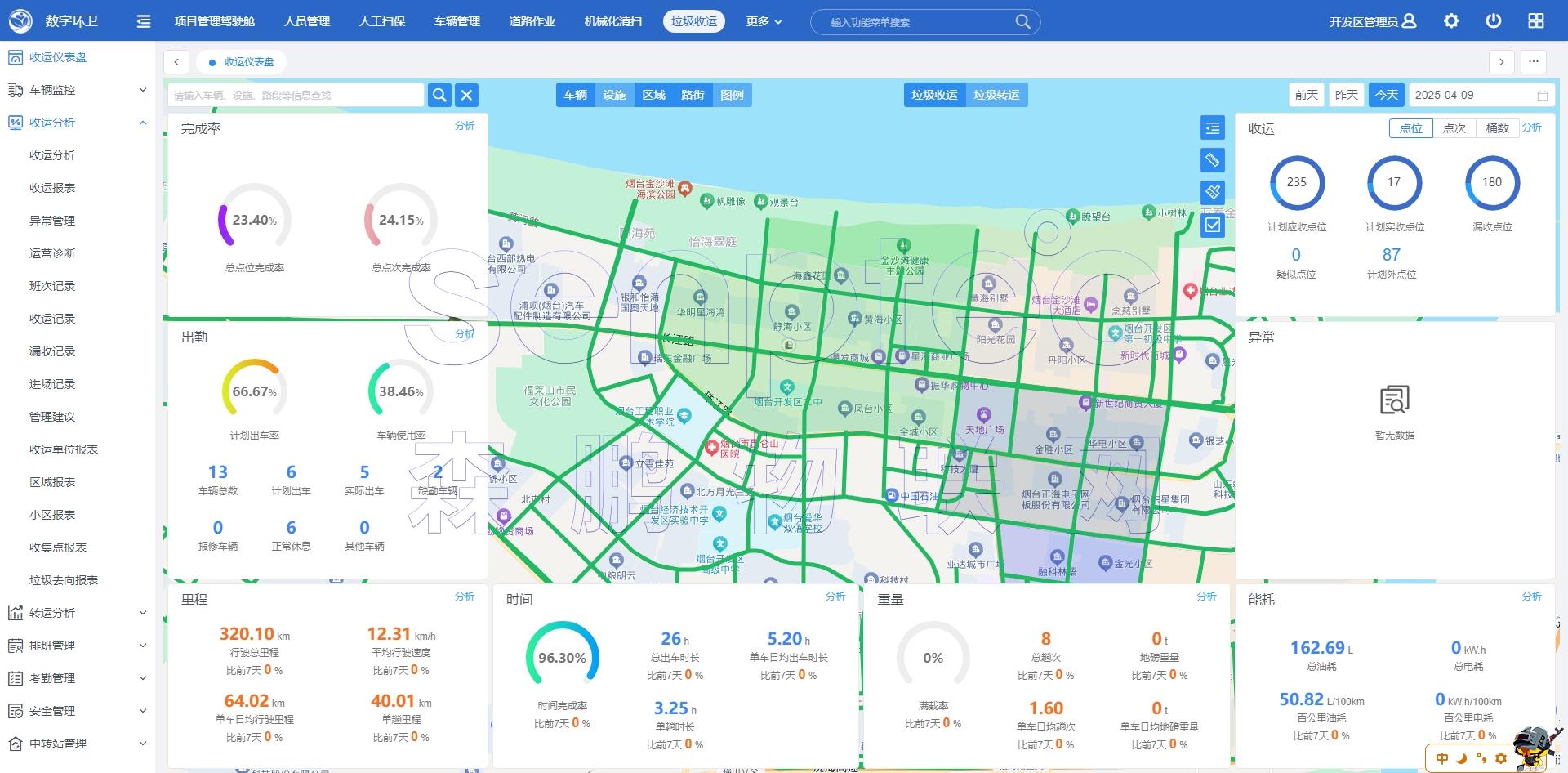The image size is (1568, 773).
Task: Click the date picker field 2025-04-09
Action: click(1480, 96)
